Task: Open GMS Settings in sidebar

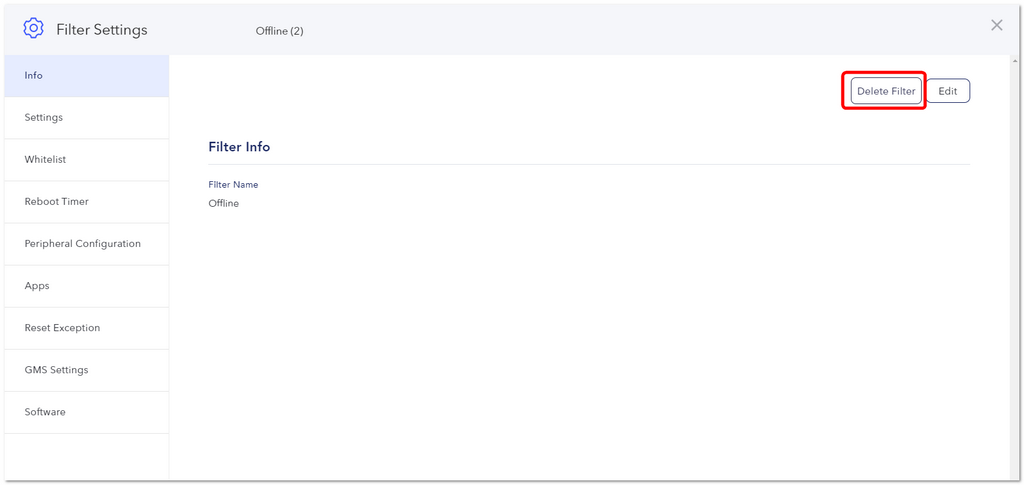Action: 86,371
